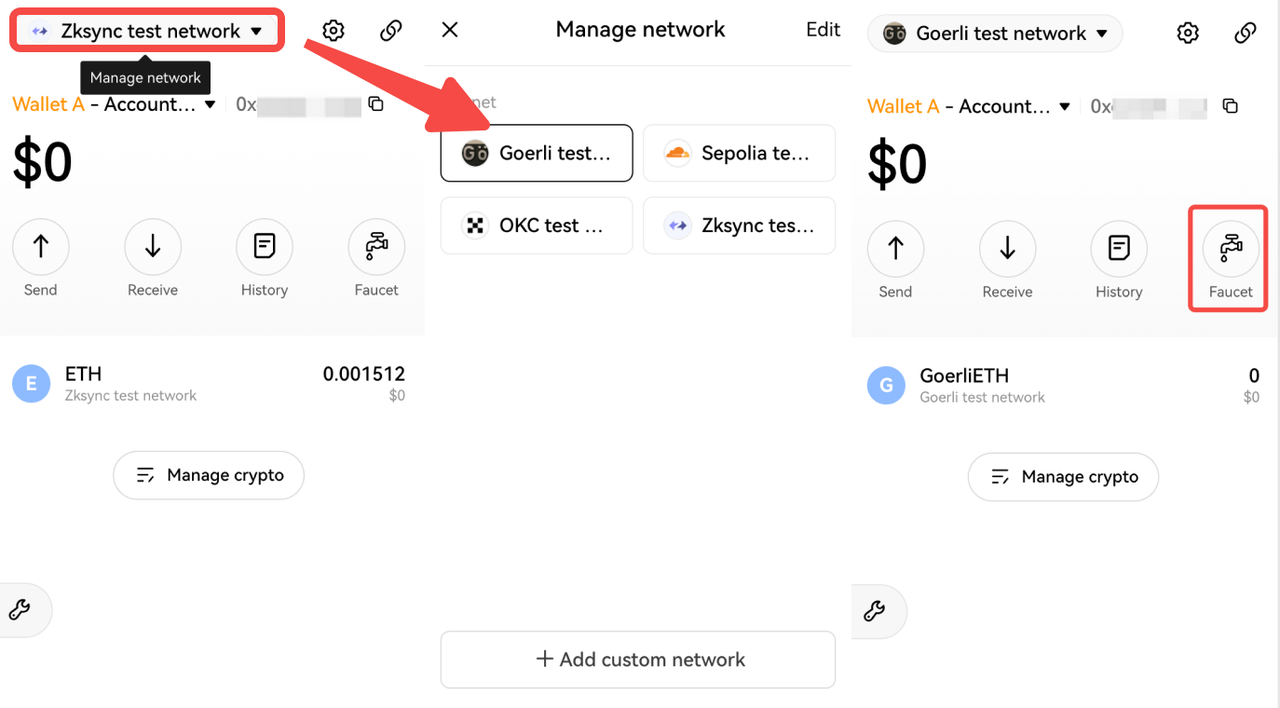Click the Send arrow in Goerli panel
This screenshot has height=708, width=1280.
click(x=895, y=249)
